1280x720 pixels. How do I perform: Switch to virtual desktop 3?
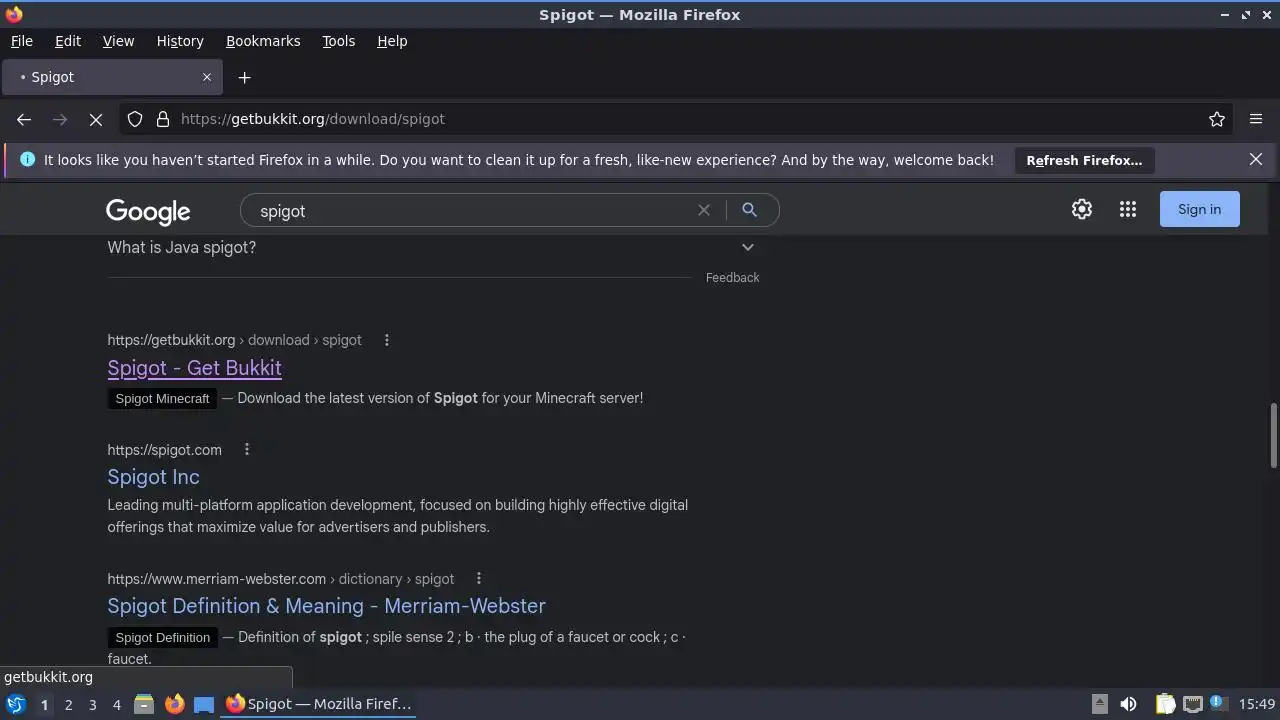pos(92,704)
